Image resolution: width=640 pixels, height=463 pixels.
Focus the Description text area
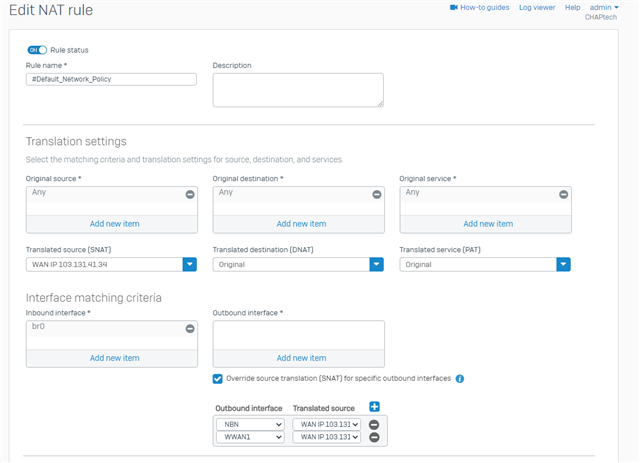[x=298, y=90]
